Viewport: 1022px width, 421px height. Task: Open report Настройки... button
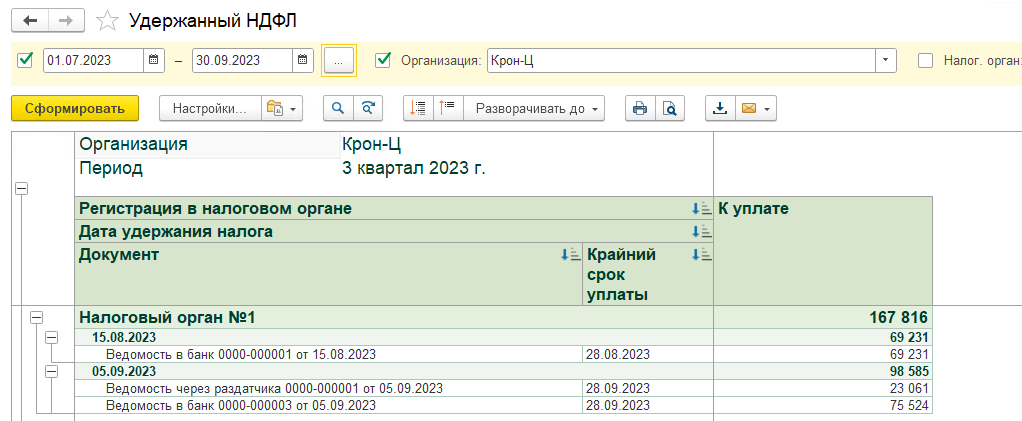[x=210, y=109]
